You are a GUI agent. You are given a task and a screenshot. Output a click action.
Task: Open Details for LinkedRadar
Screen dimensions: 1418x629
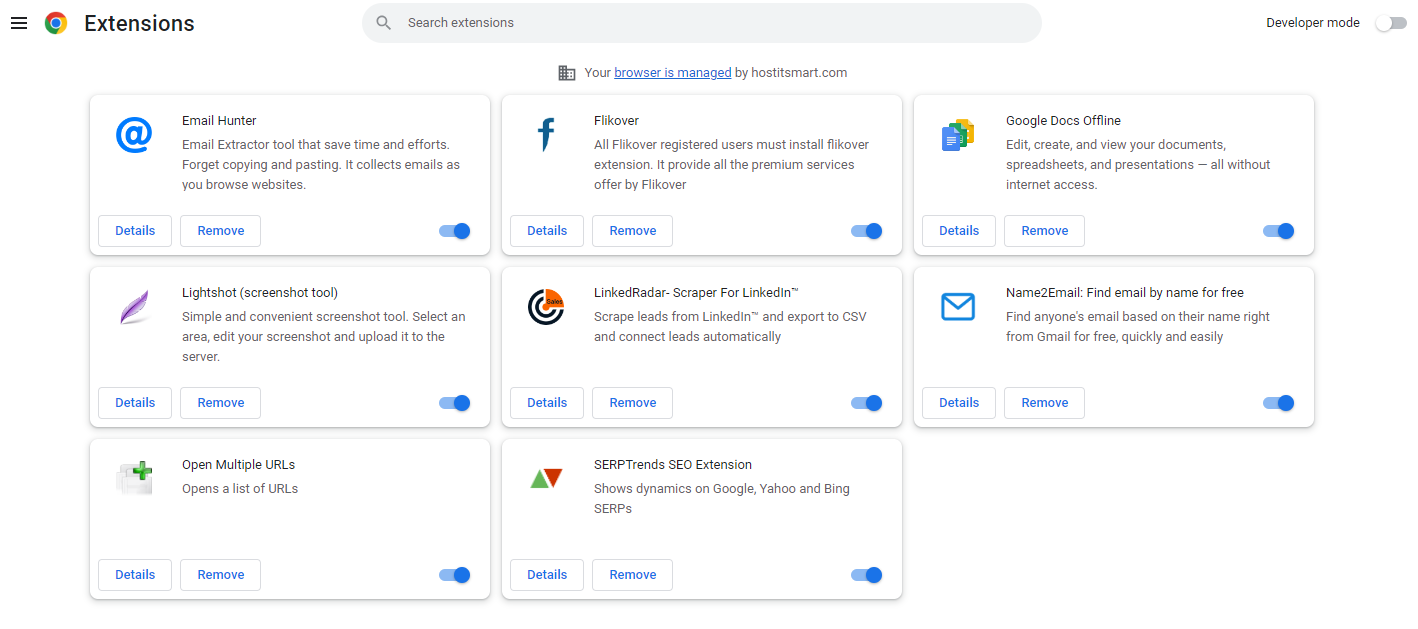click(547, 403)
